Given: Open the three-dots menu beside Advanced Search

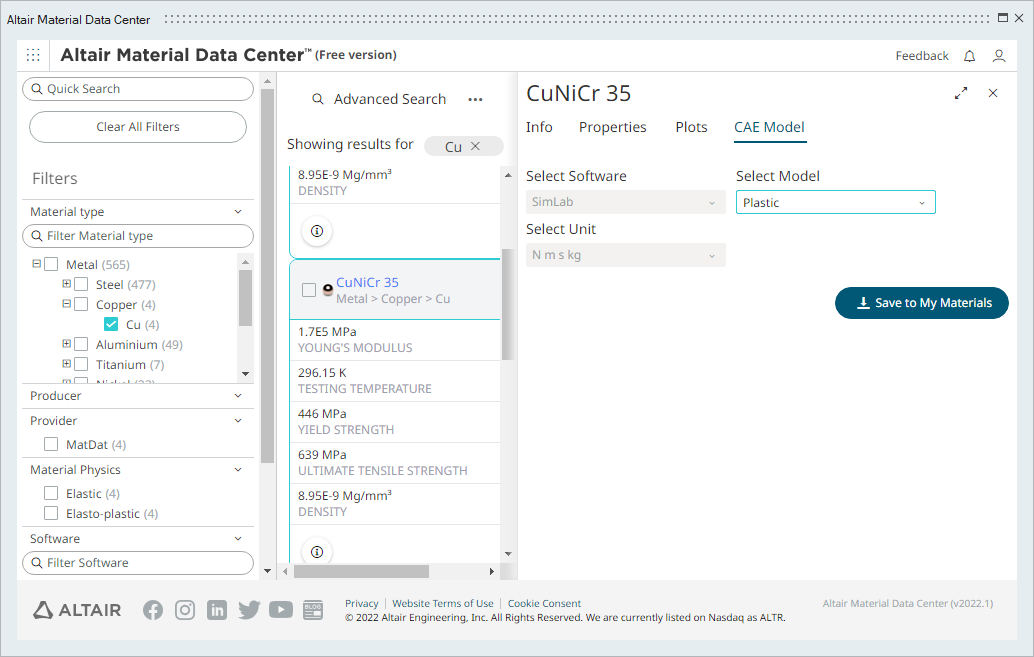Looking at the screenshot, I should (x=476, y=99).
